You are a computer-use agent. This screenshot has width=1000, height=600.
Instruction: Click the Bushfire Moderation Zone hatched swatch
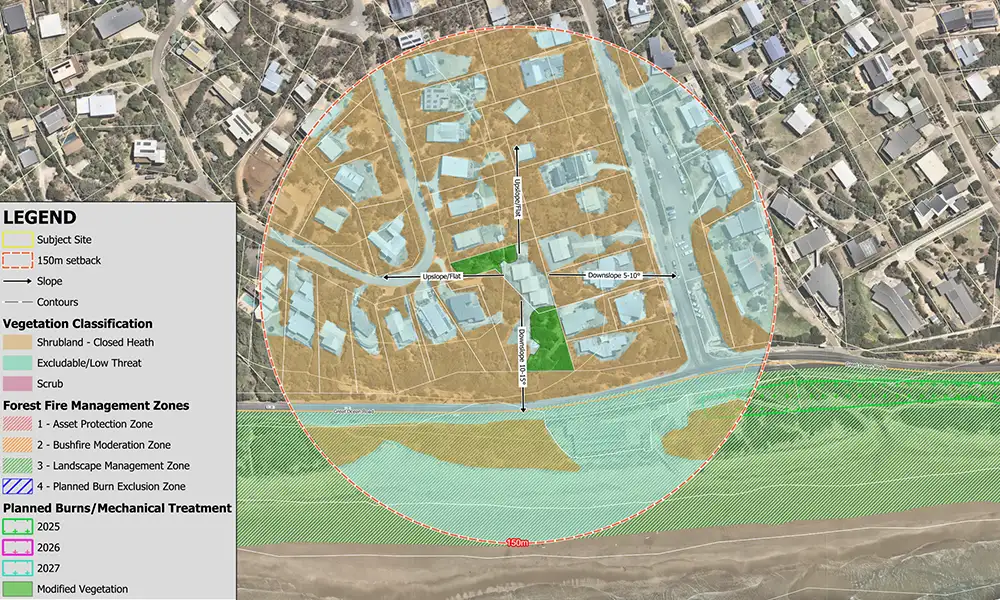(x=17, y=445)
